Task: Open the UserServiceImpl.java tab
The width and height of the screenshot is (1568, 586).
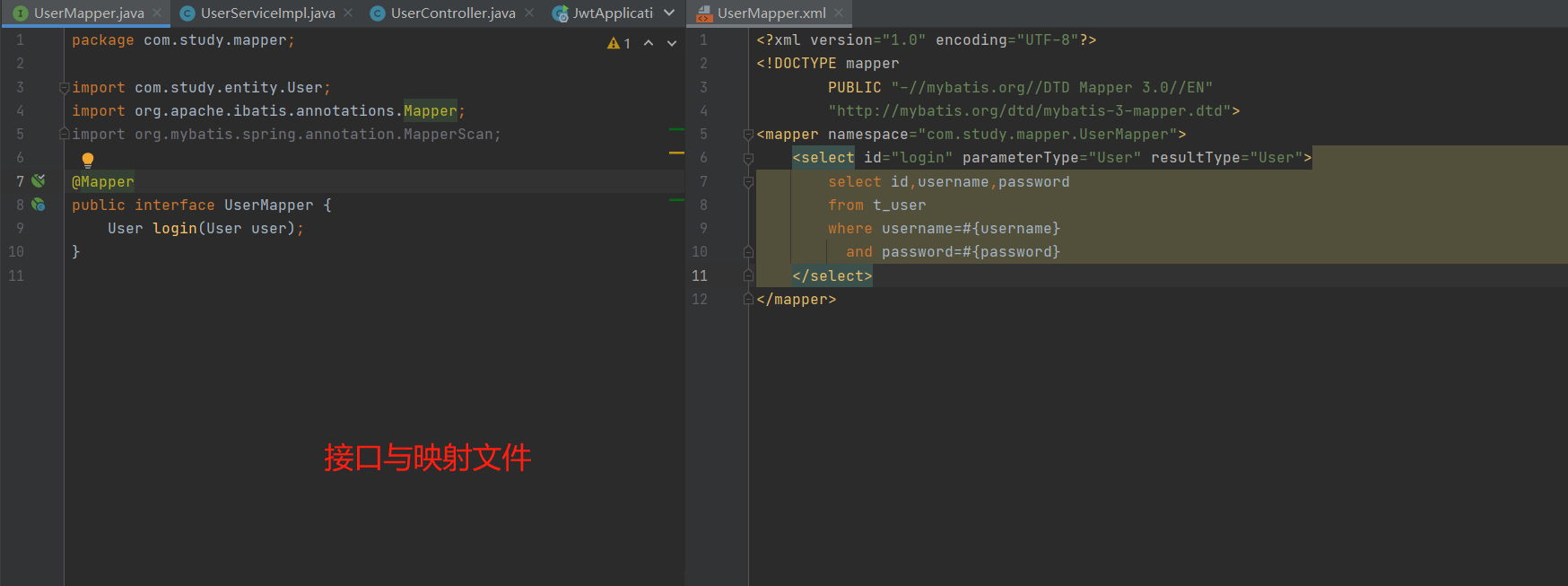Action: pyautogui.click(x=267, y=13)
